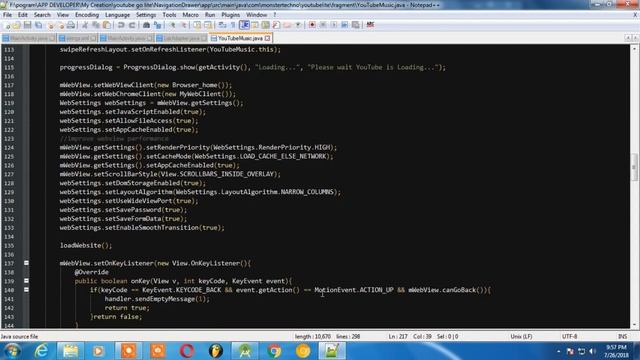This screenshot has height=360, width=640.
Task: Click the Print toolbar icon
Action: tap(71, 25)
